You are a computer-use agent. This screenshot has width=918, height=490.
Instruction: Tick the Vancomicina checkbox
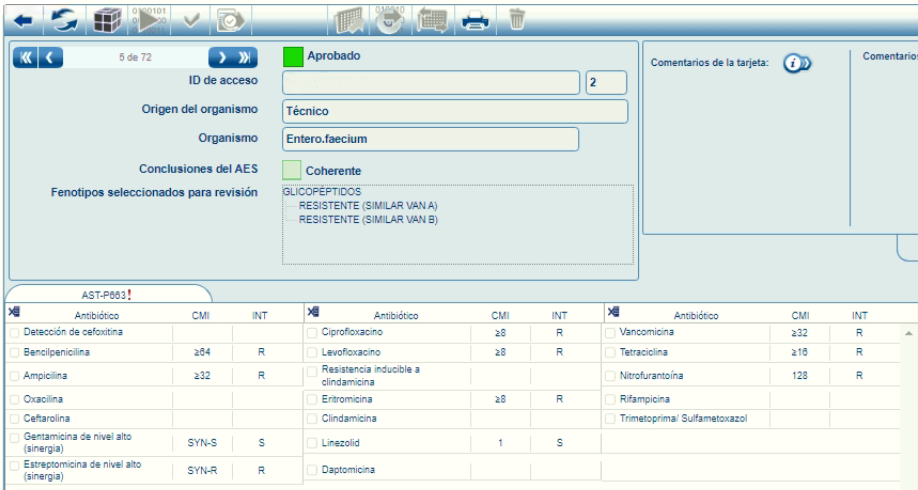(612, 332)
